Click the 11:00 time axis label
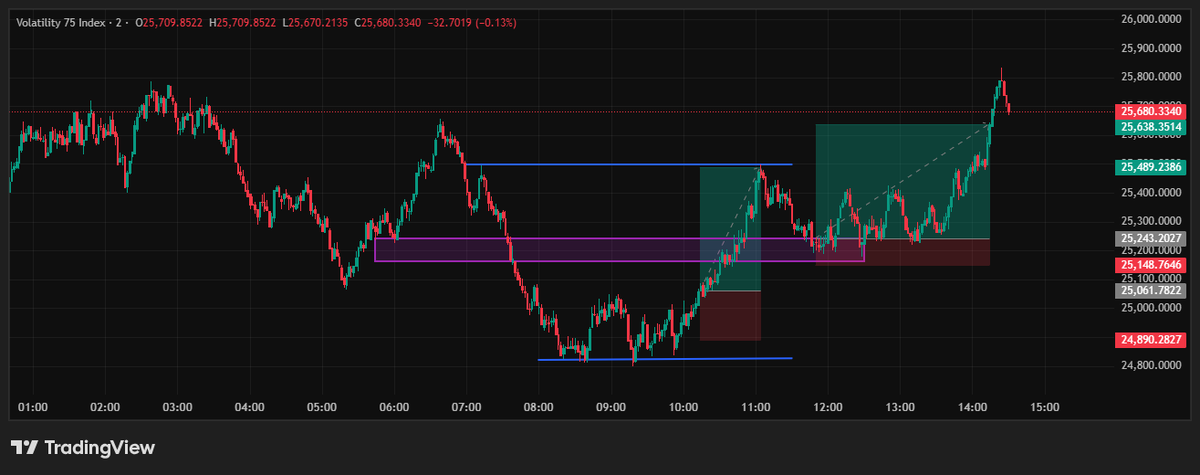The height and width of the screenshot is (475, 1200). click(755, 407)
